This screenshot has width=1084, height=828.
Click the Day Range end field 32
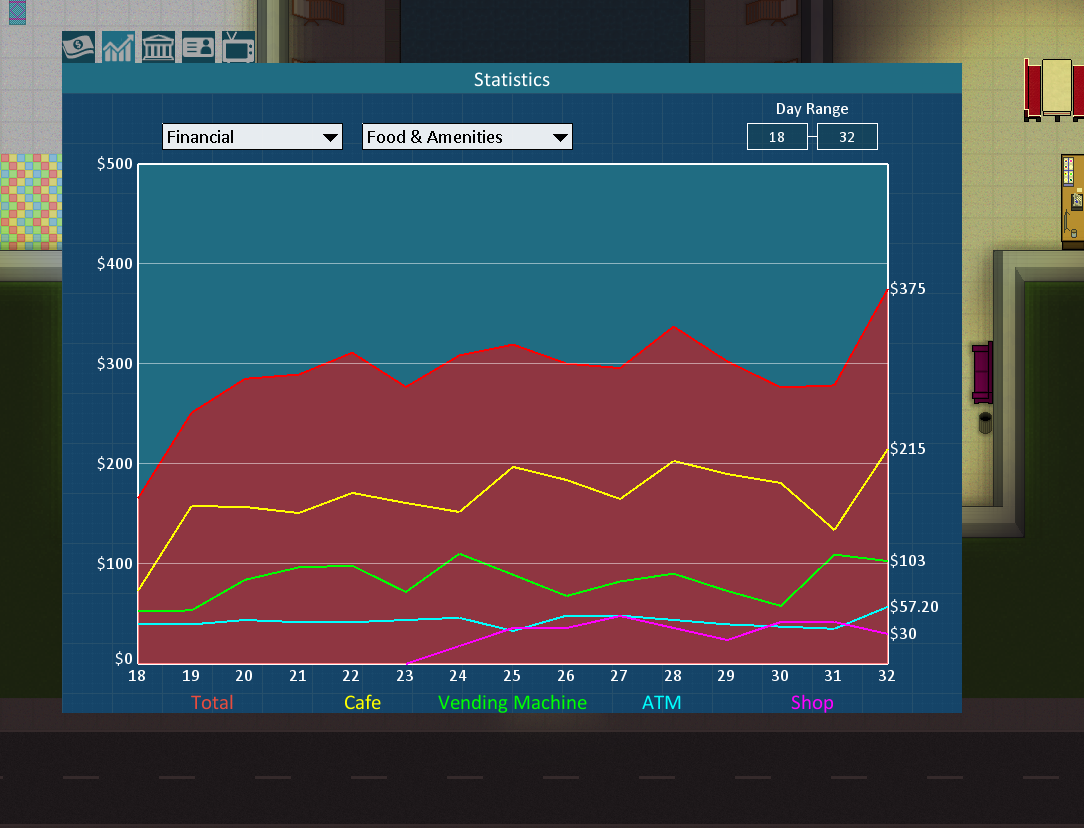[847, 137]
